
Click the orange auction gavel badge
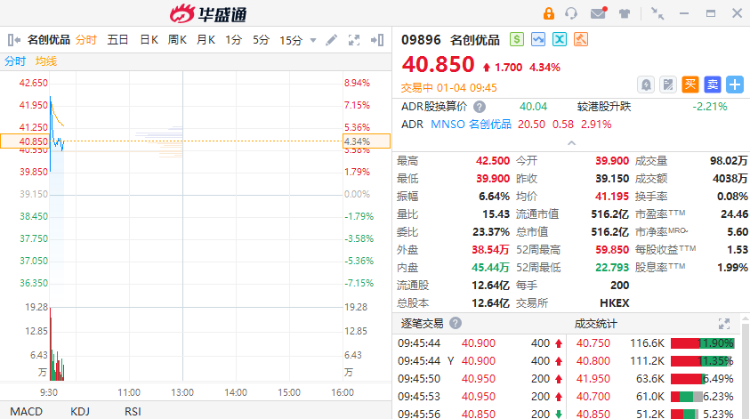tap(581, 39)
